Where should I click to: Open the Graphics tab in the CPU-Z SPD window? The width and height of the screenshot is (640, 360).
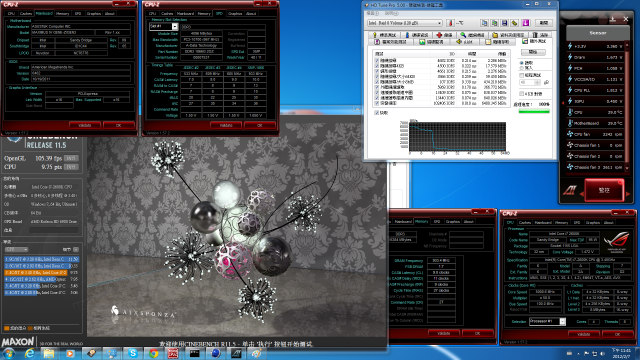coord(235,13)
